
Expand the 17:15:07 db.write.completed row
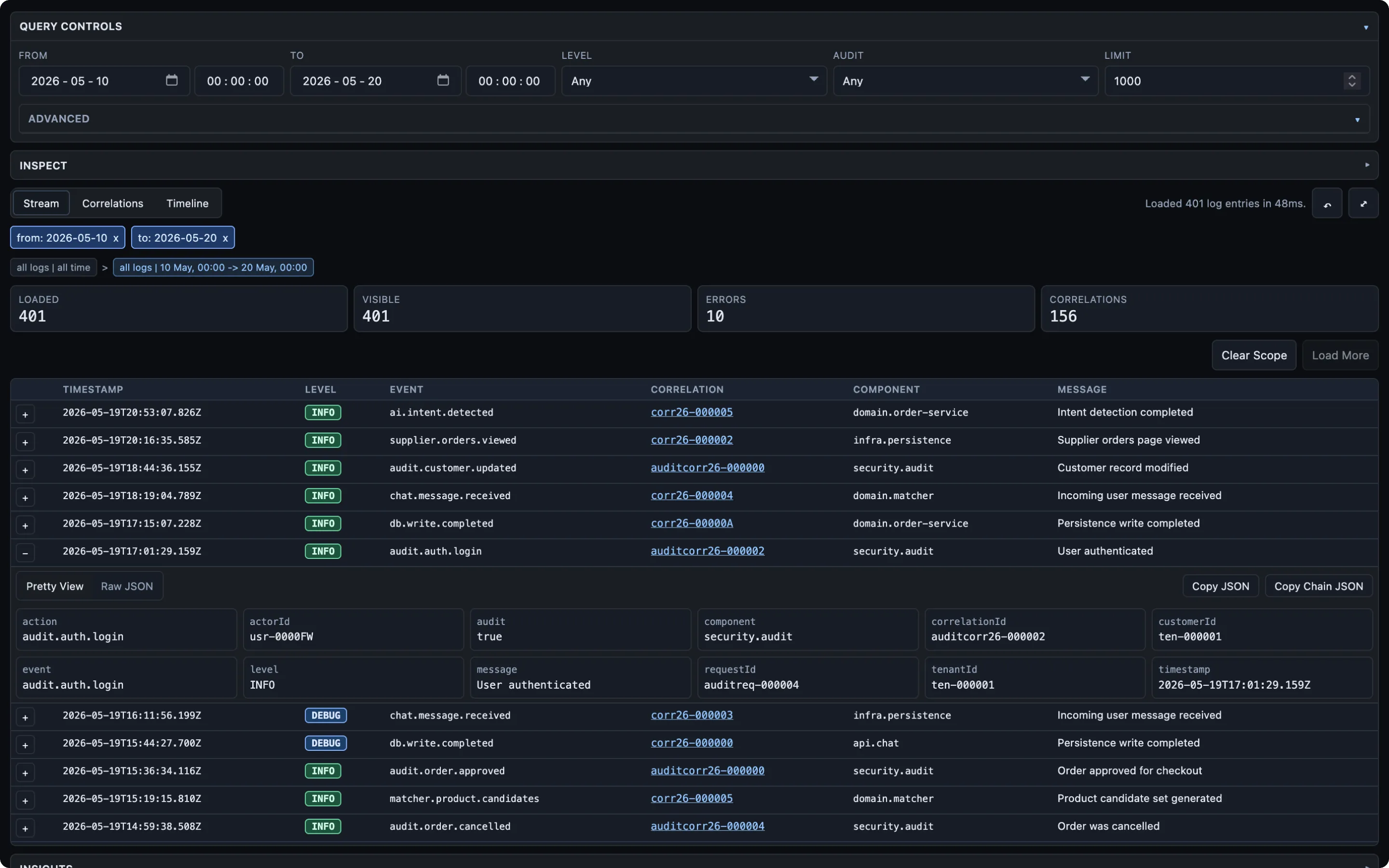[x=25, y=525]
